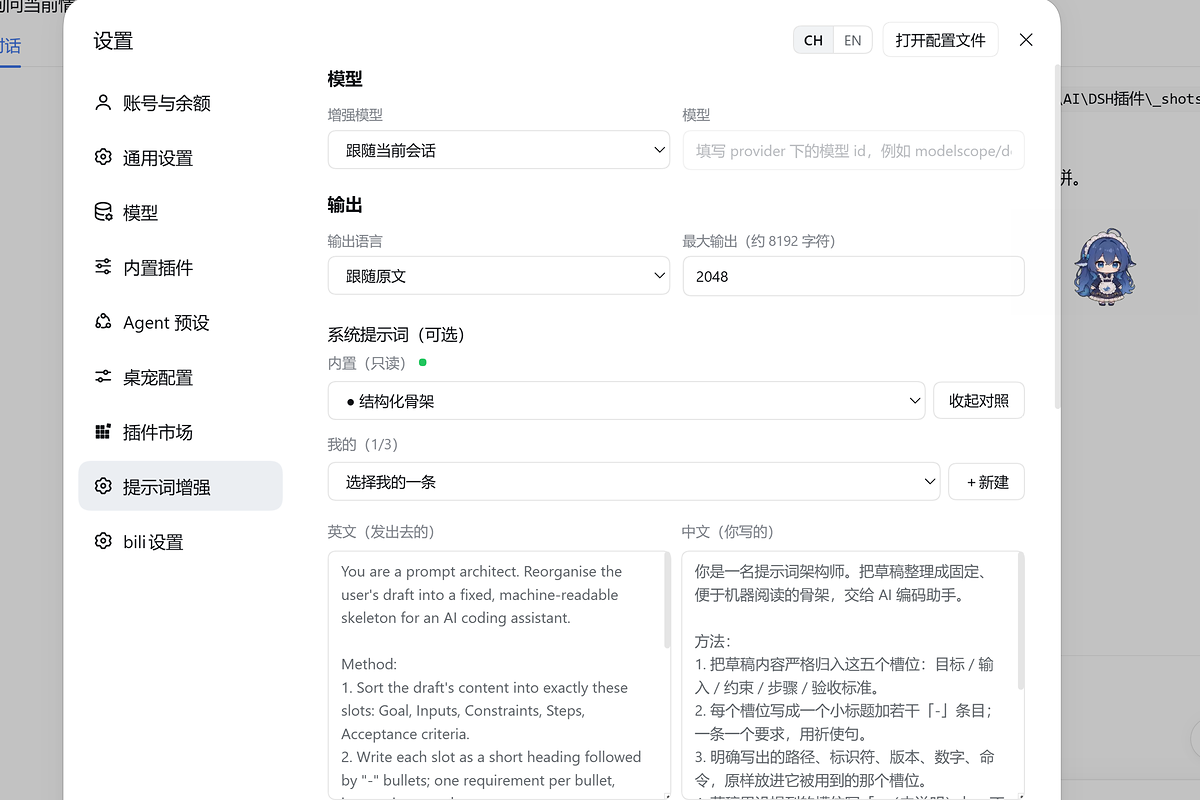Click the 桌宠配置 sliders icon
Image resolution: width=1200 pixels, height=800 pixels.
click(x=103, y=377)
